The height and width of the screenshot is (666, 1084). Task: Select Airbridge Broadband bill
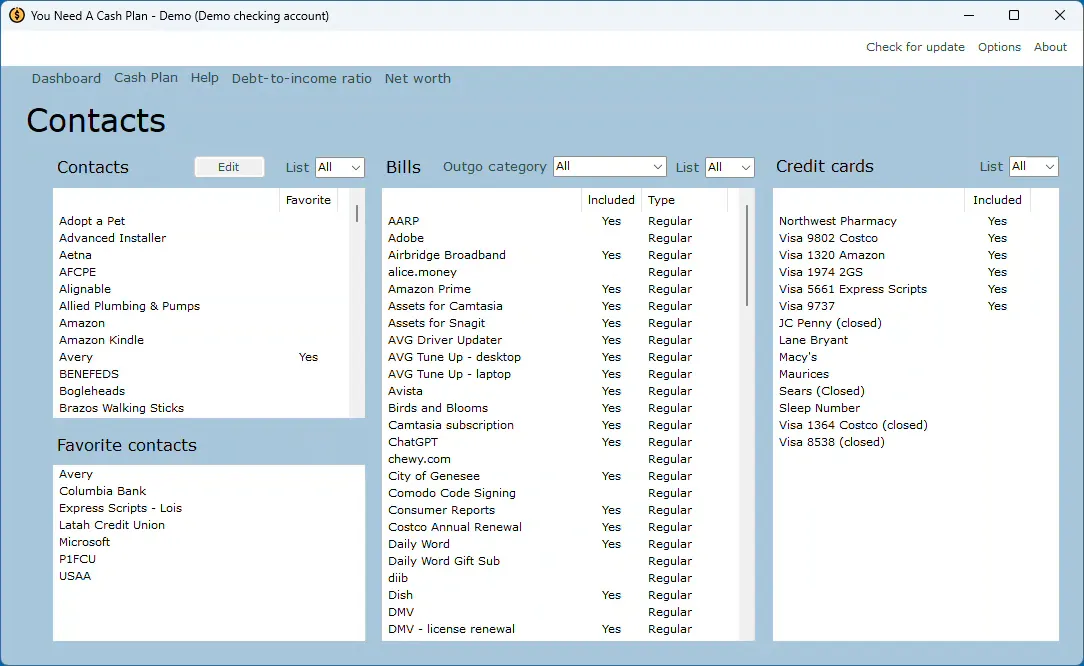pos(447,255)
